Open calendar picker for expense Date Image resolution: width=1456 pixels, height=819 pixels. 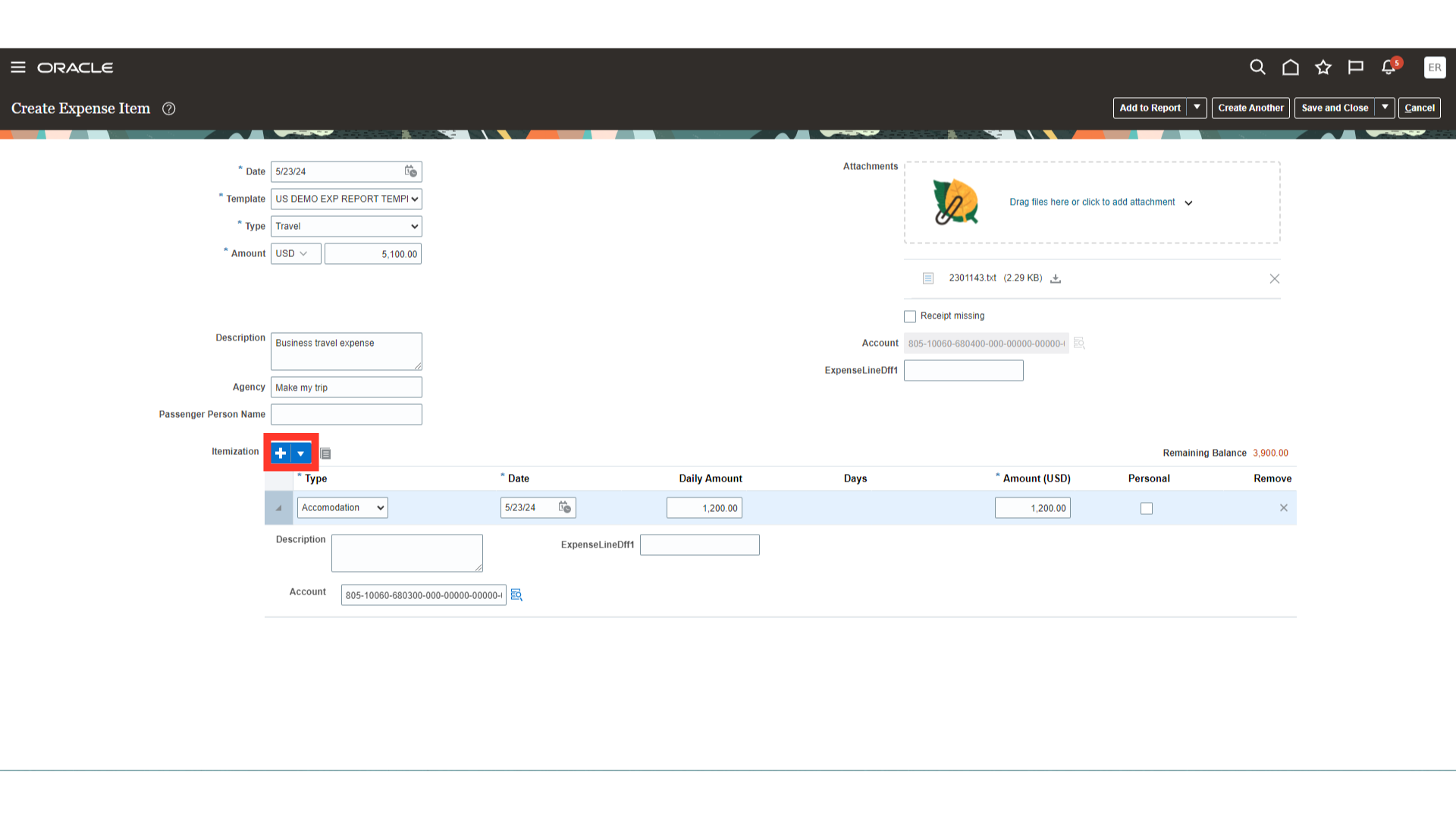click(x=410, y=171)
